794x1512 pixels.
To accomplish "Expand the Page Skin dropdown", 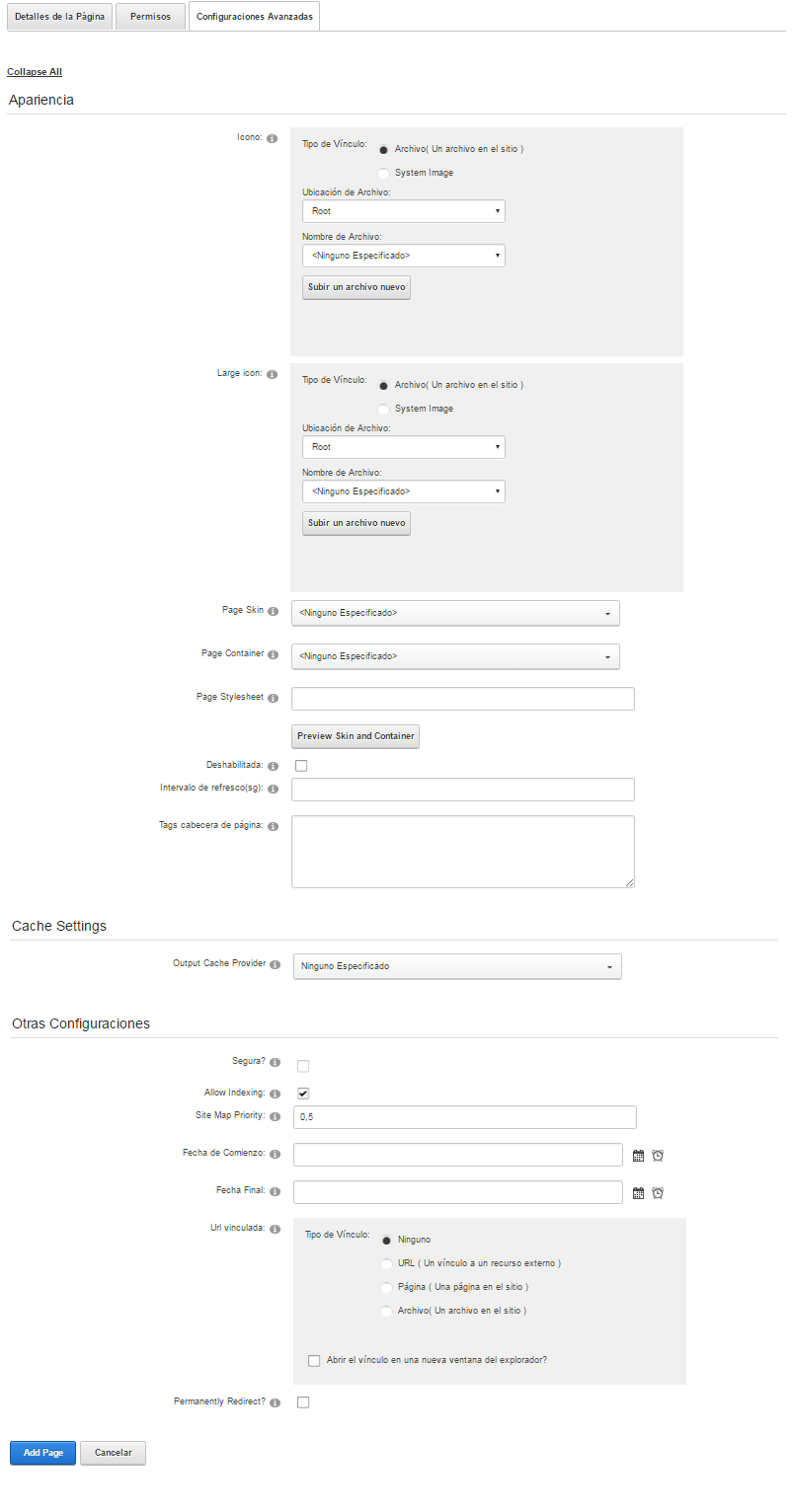I will pos(455,613).
